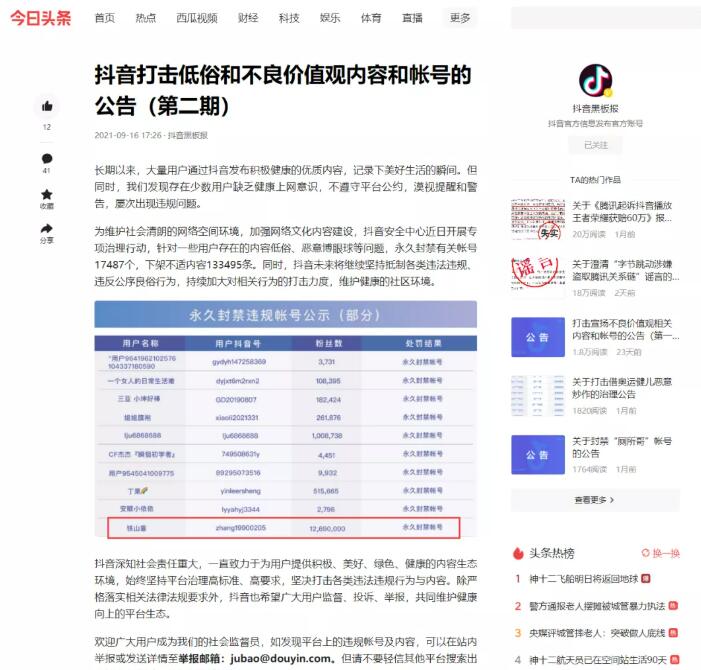Open author name 抖音黑板报 in sidebar
Viewport: 701px width, 670px height.
pos(595,109)
